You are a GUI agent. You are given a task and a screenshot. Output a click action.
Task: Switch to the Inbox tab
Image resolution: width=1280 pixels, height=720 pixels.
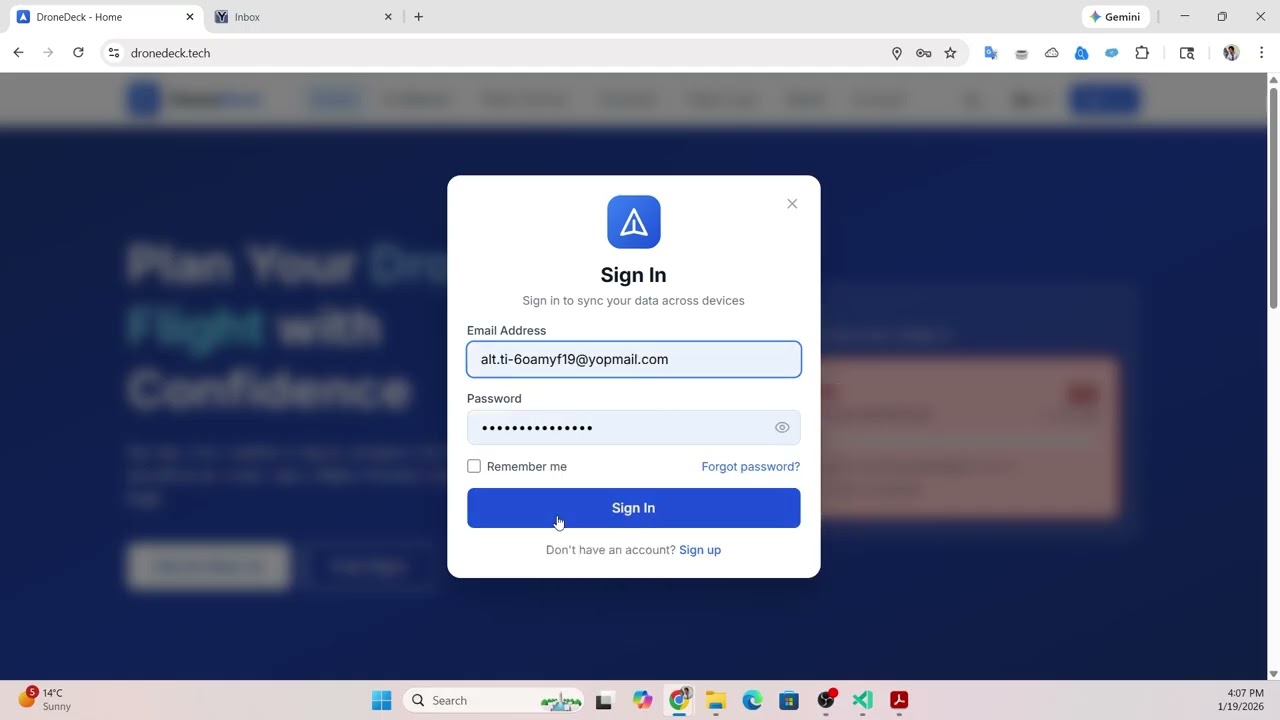pyautogui.click(x=304, y=17)
